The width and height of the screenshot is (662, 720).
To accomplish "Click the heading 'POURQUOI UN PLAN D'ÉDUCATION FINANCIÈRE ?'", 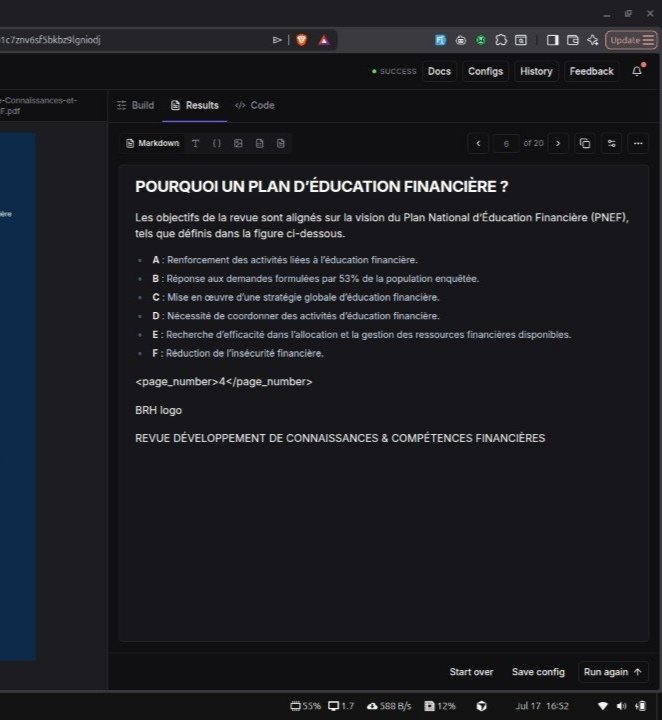I will tap(321, 186).
